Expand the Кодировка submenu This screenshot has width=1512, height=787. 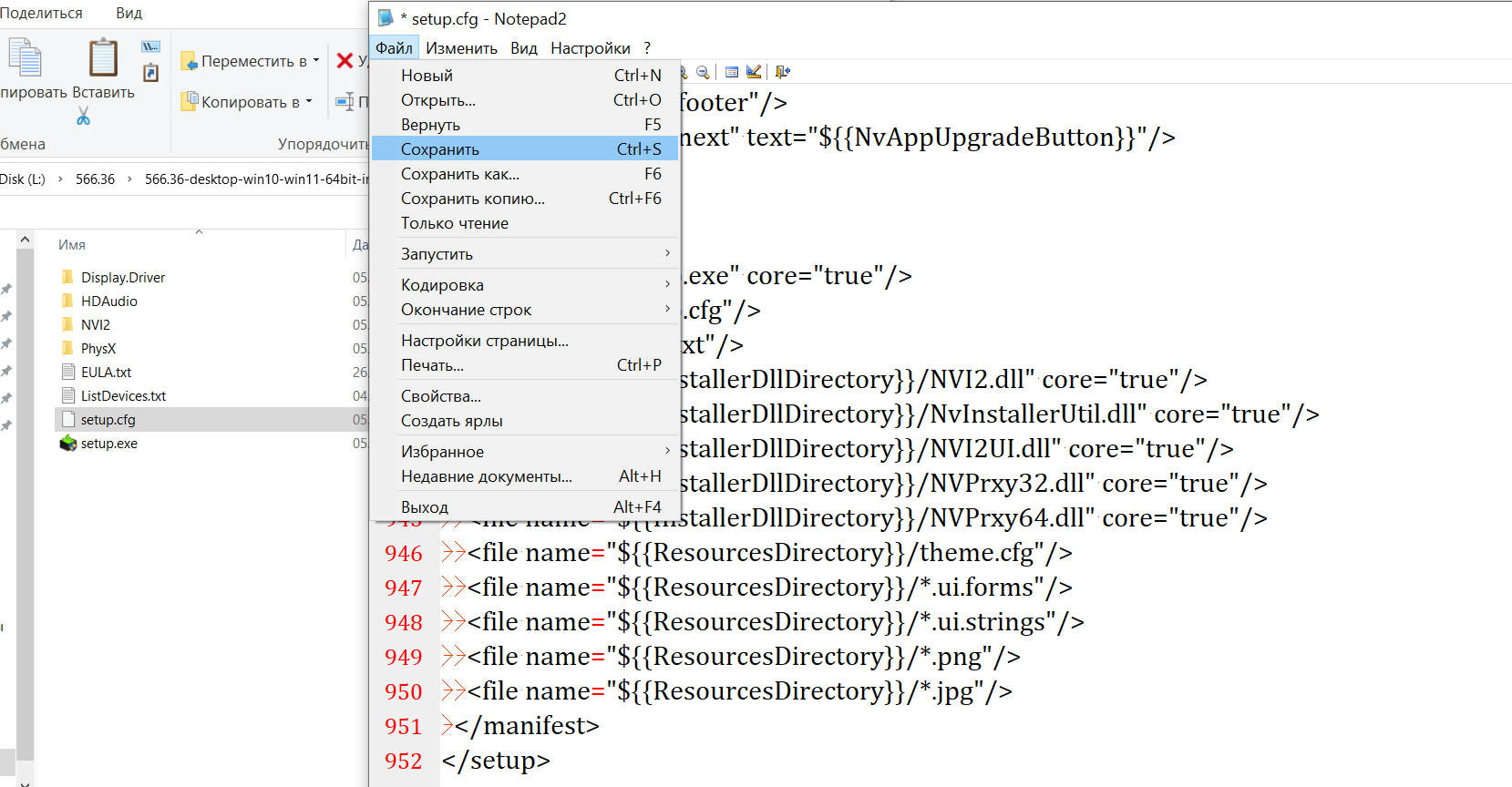click(526, 284)
